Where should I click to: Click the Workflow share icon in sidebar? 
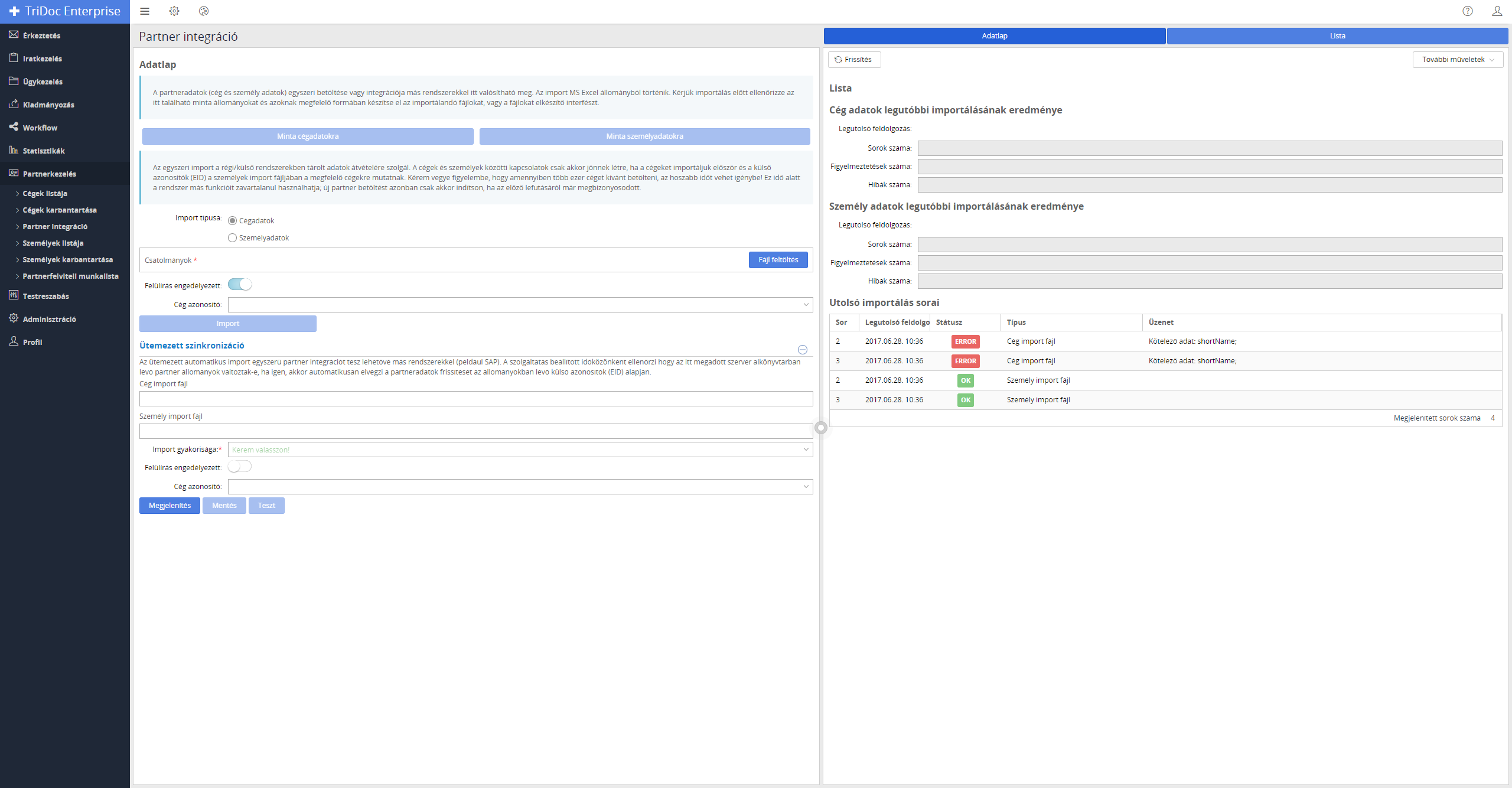14,127
